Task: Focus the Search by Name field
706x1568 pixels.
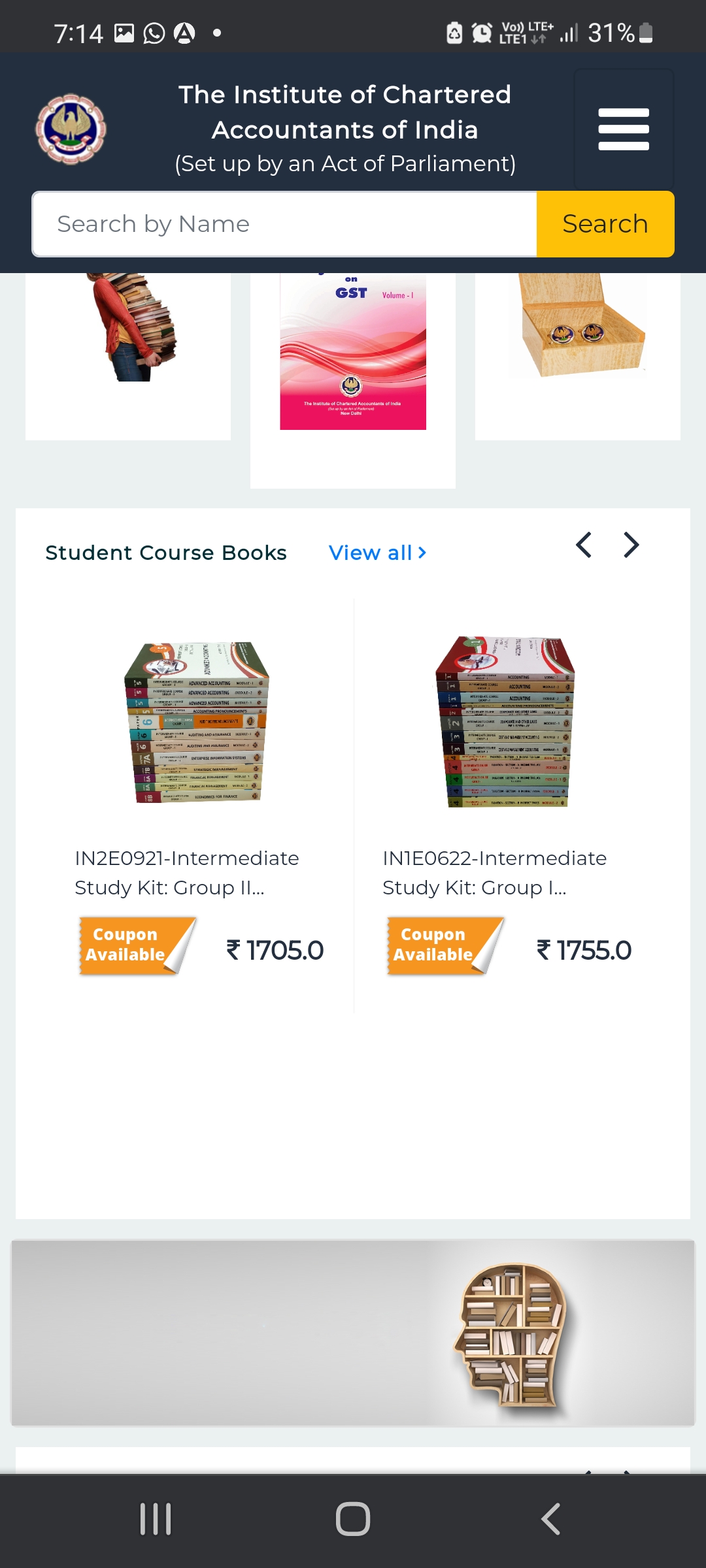Action: click(284, 224)
